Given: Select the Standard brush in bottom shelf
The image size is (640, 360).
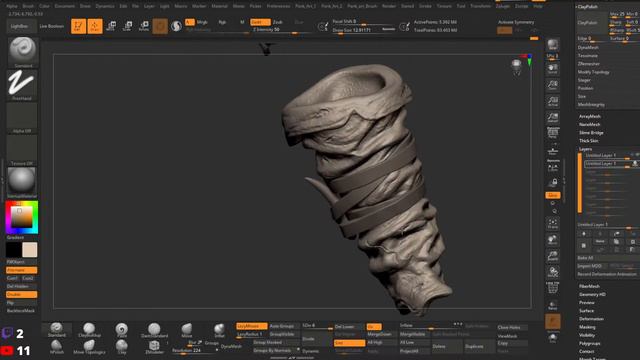Looking at the screenshot, I should point(57,330).
